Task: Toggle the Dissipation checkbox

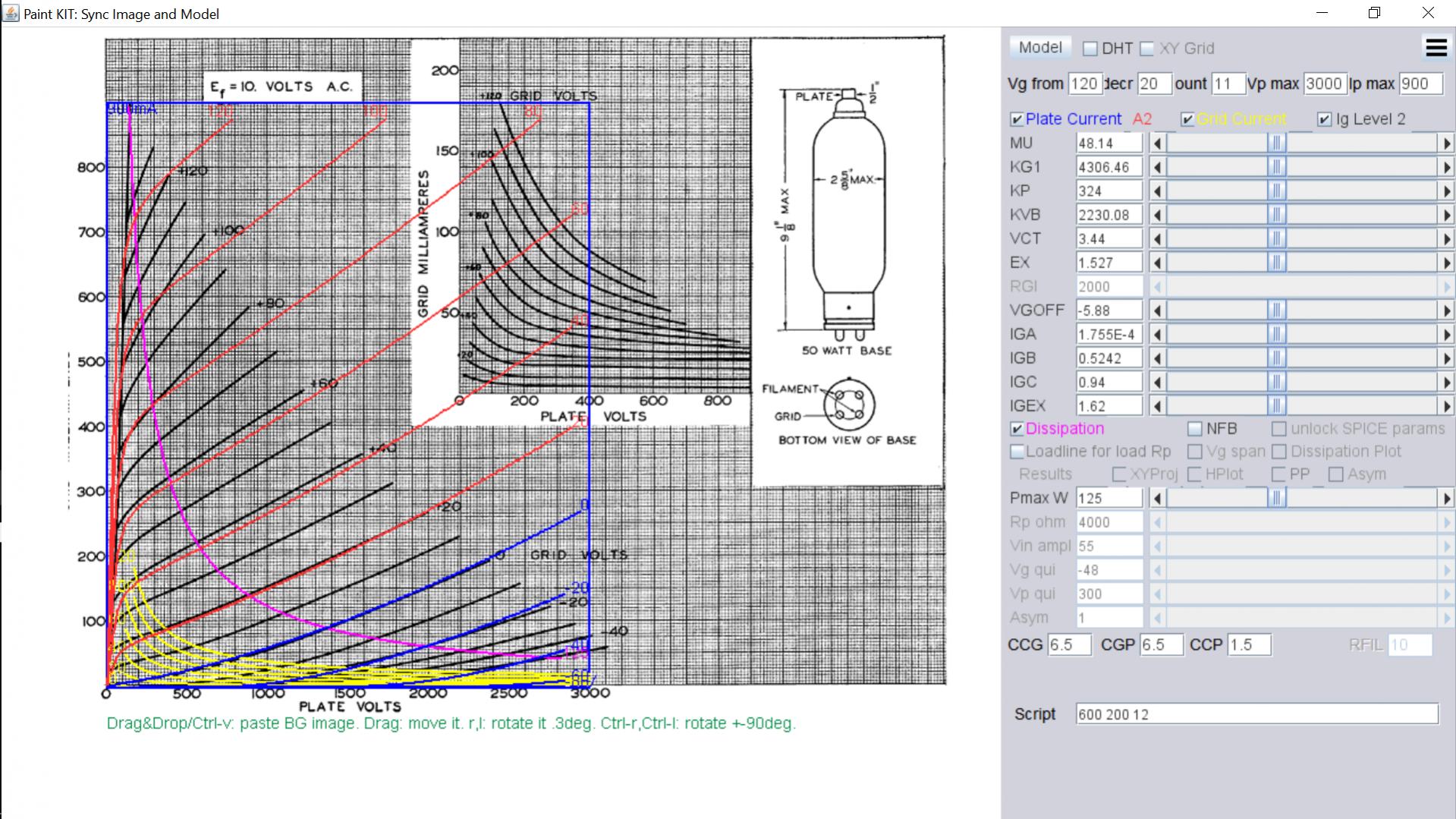Action: [1017, 429]
